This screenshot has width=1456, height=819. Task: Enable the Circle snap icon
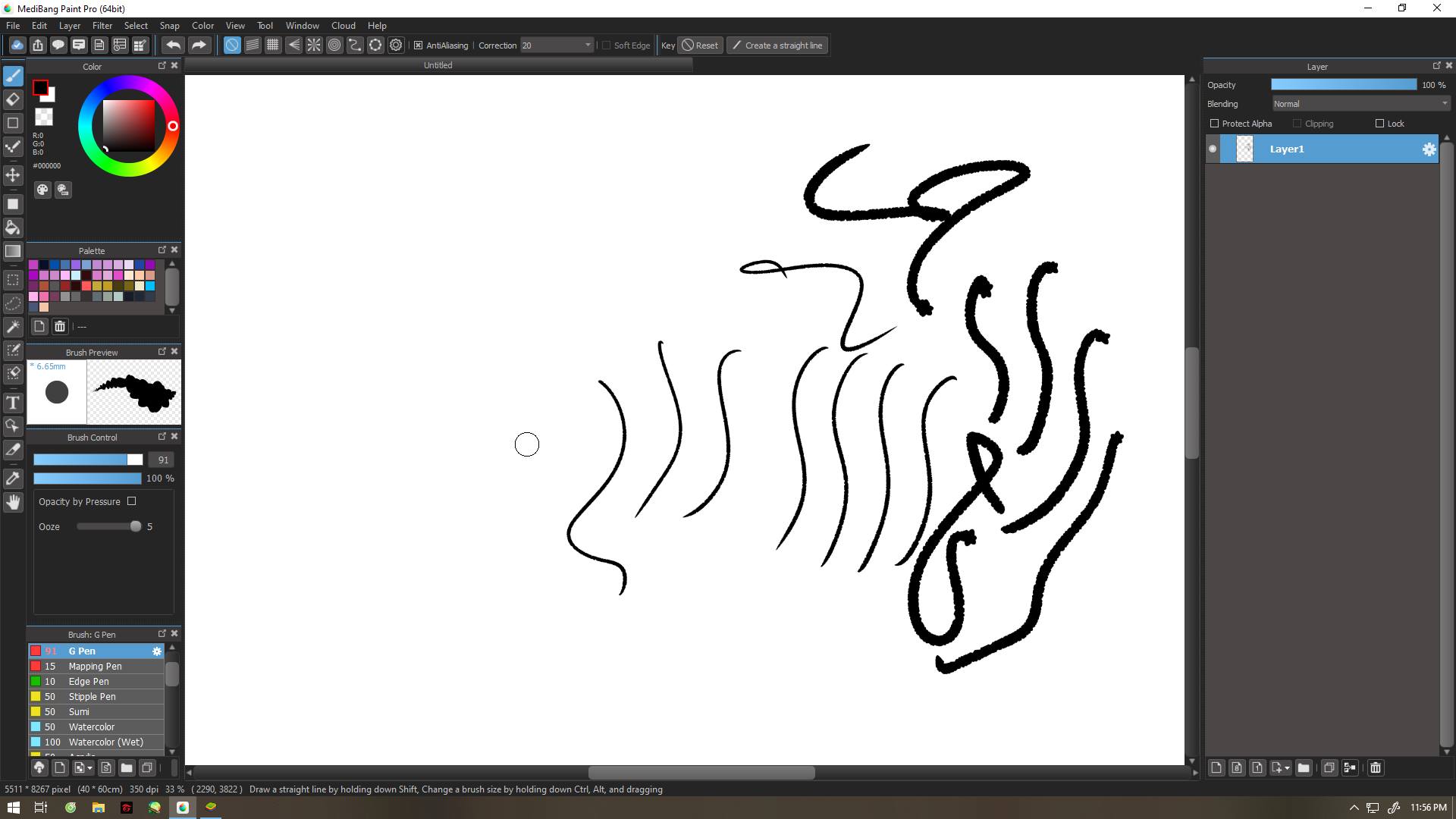(x=334, y=45)
